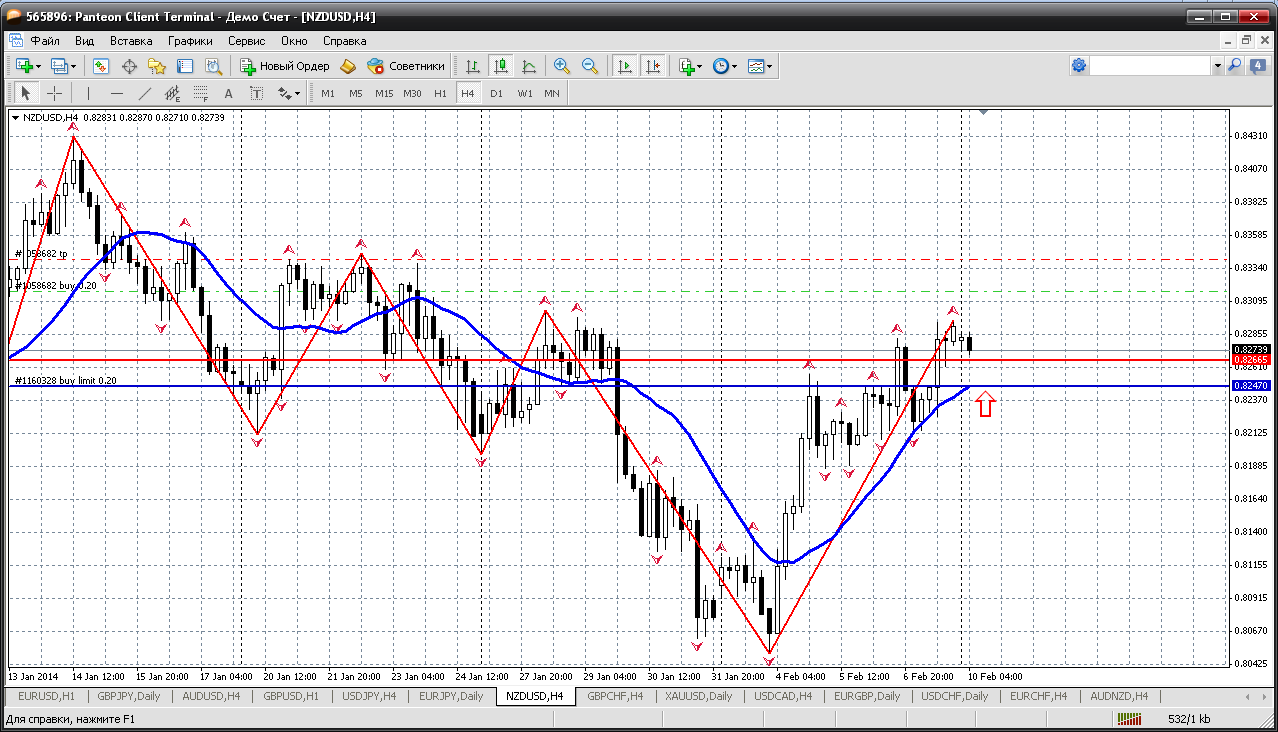
Task: Switch to Line Chart display mode
Action: click(529, 66)
